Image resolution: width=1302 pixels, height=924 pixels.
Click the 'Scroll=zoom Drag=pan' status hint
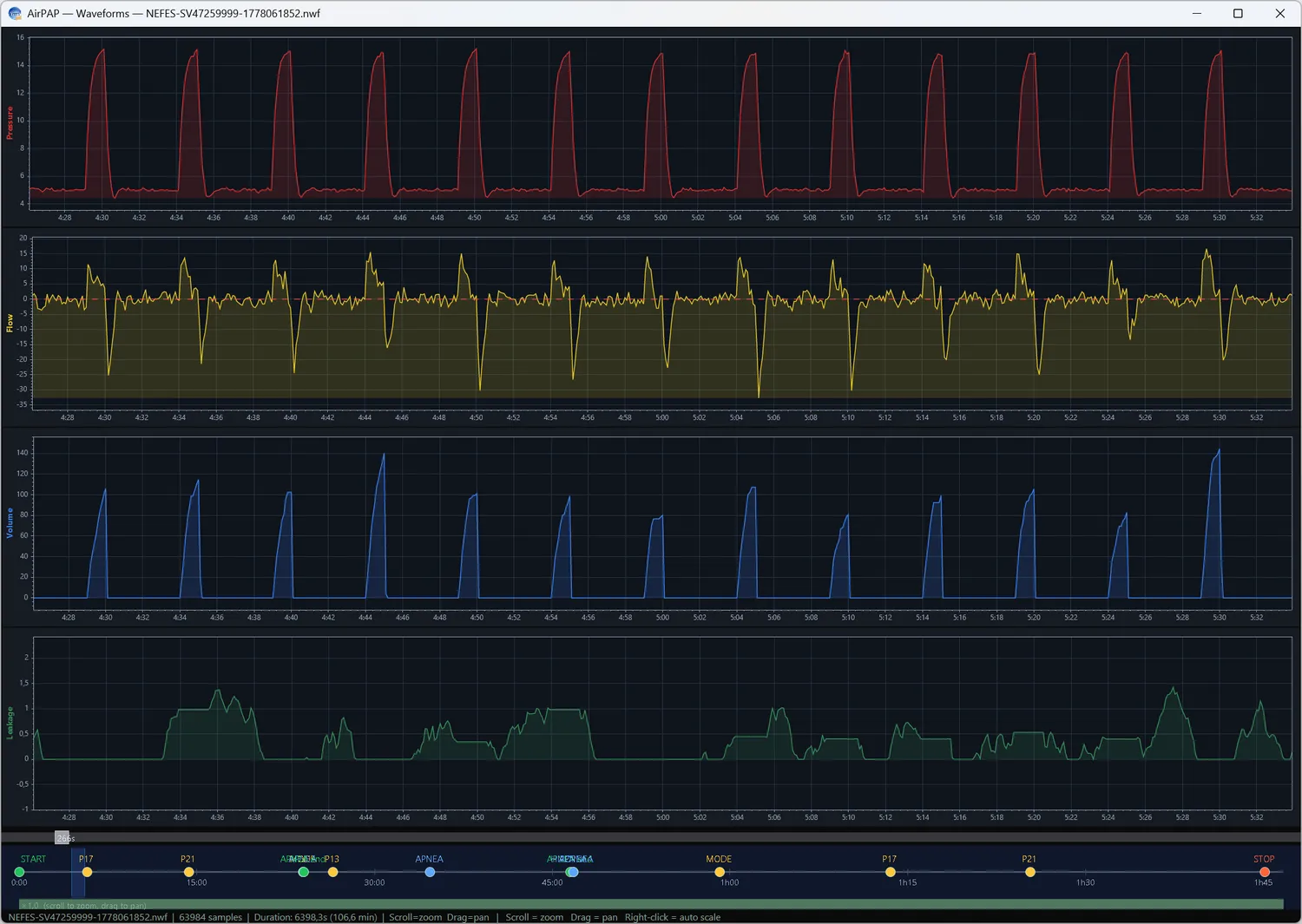pyautogui.click(x=439, y=917)
